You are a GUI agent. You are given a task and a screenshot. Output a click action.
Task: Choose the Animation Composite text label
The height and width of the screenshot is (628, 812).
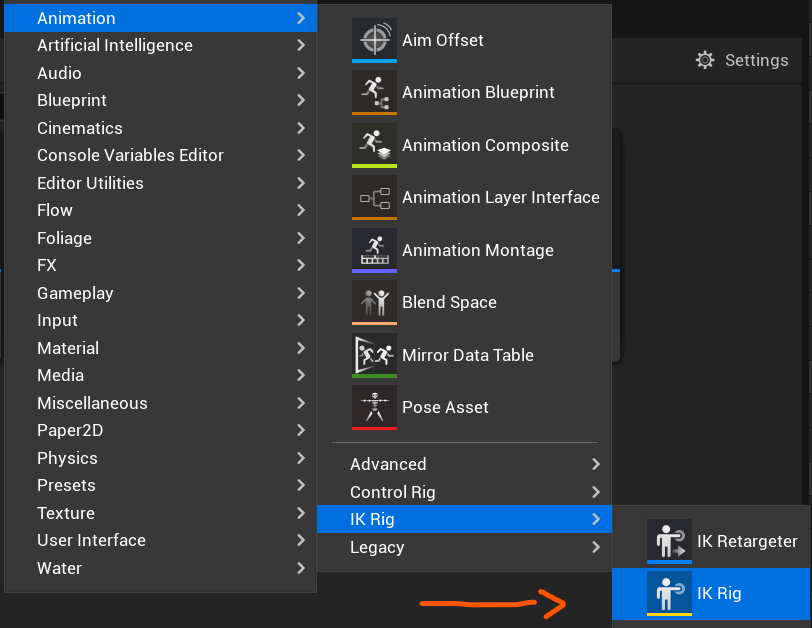[x=485, y=145]
